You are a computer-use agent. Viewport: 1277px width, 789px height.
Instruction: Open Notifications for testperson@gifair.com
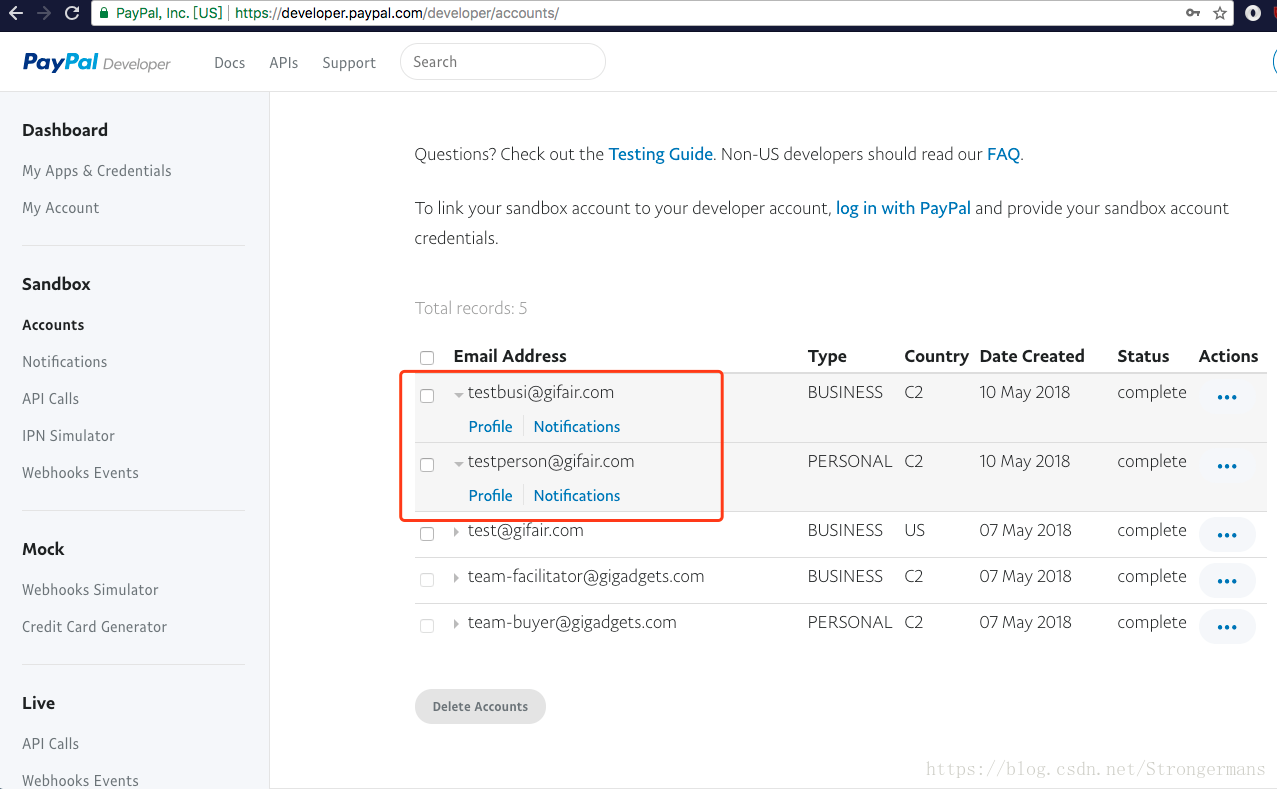tap(577, 496)
